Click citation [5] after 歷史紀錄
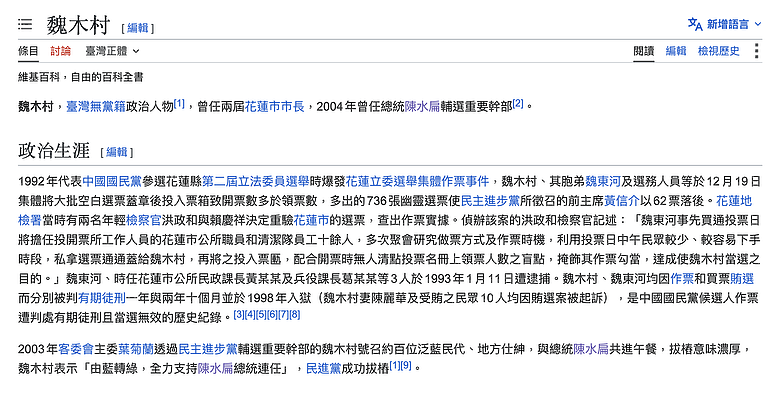Screen dimensions: 780x393 [x=261, y=315]
